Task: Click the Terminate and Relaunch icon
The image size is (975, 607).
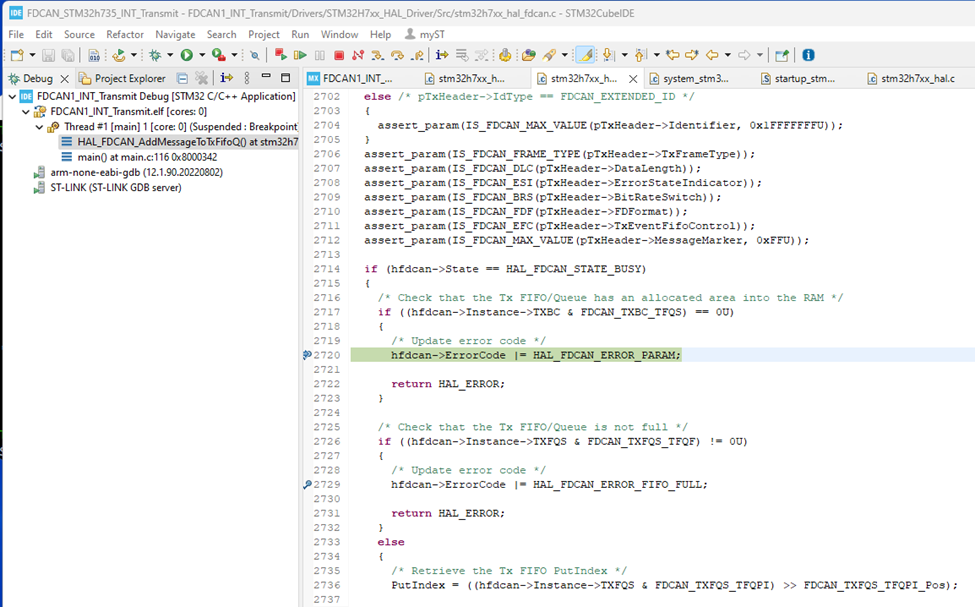Action: coord(281,55)
